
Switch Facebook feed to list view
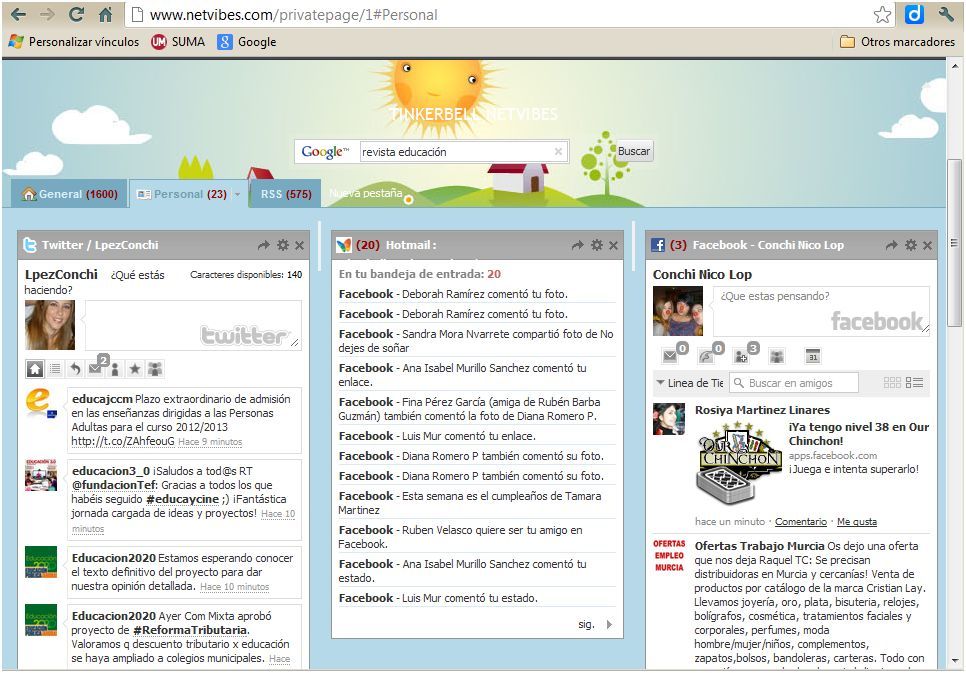point(914,383)
